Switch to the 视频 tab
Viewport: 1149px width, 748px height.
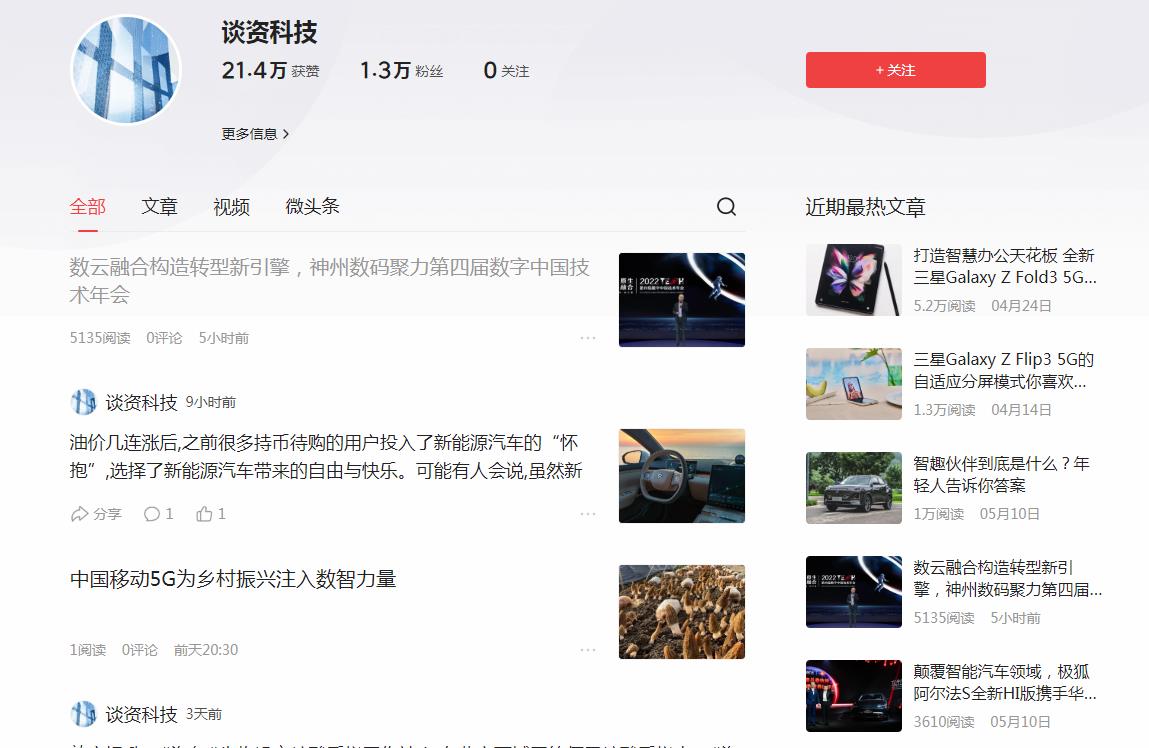232,207
